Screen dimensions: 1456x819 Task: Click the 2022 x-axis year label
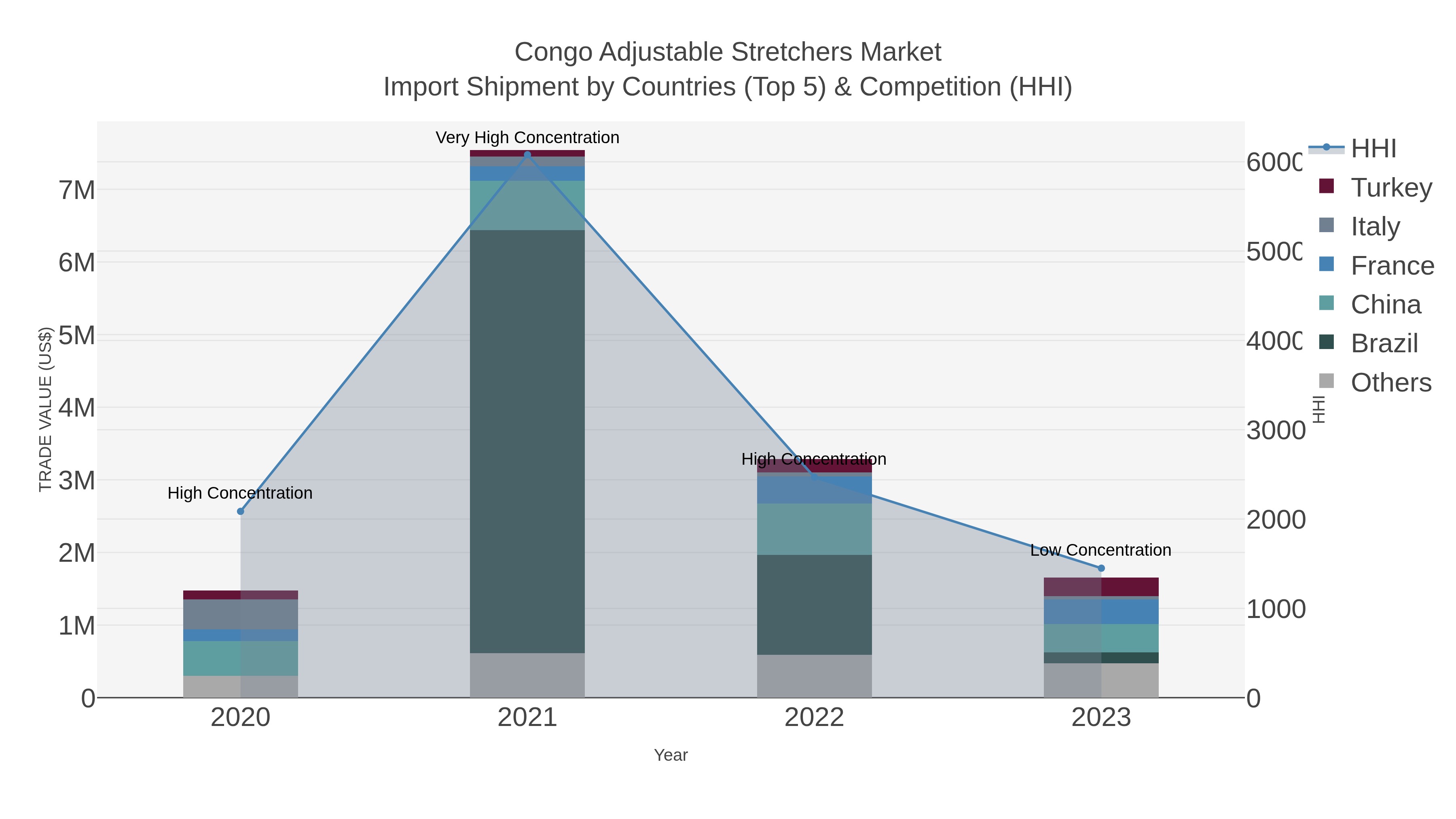815,718
